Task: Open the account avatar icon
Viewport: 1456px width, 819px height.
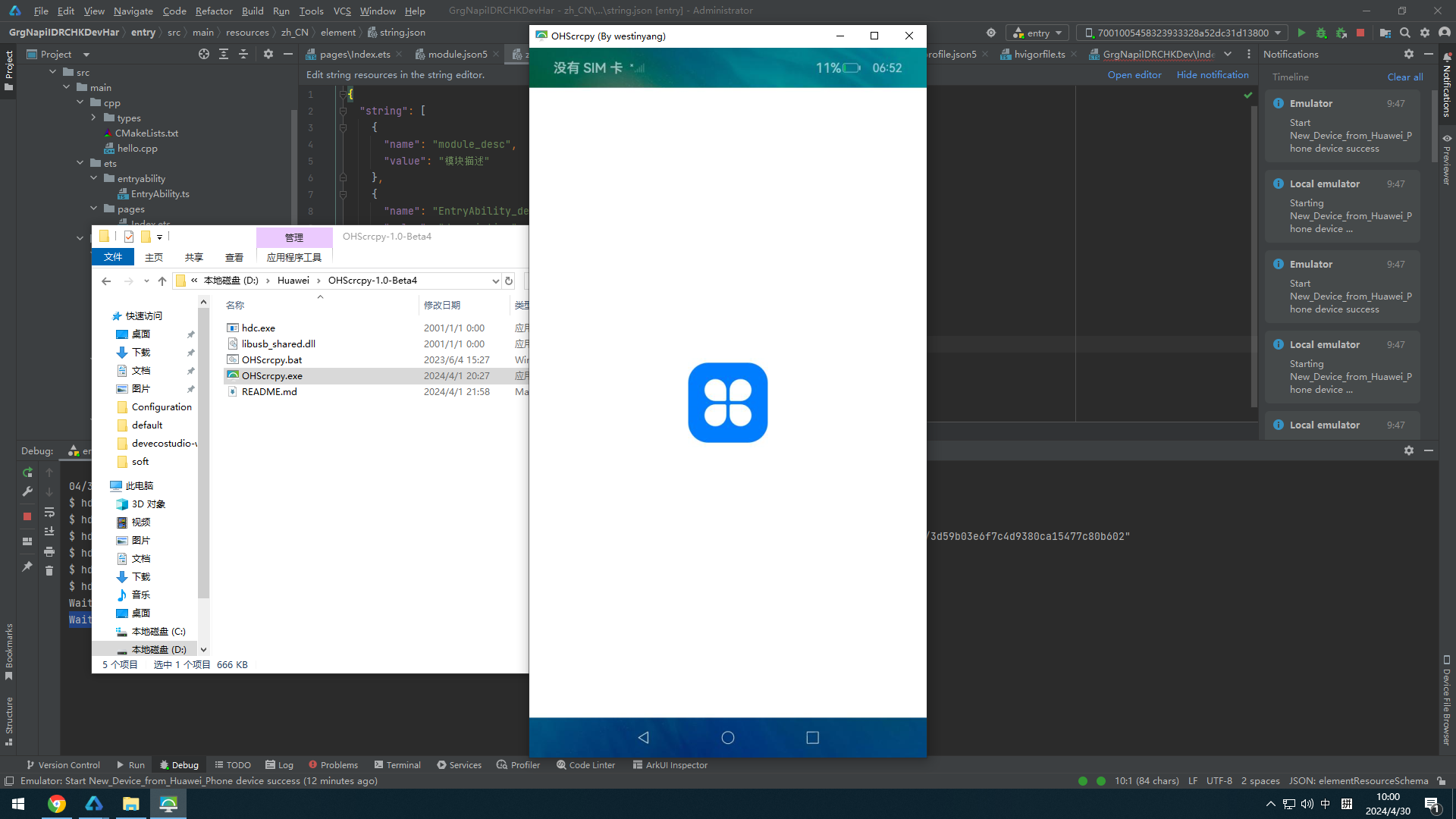Action: [1445, 33]
